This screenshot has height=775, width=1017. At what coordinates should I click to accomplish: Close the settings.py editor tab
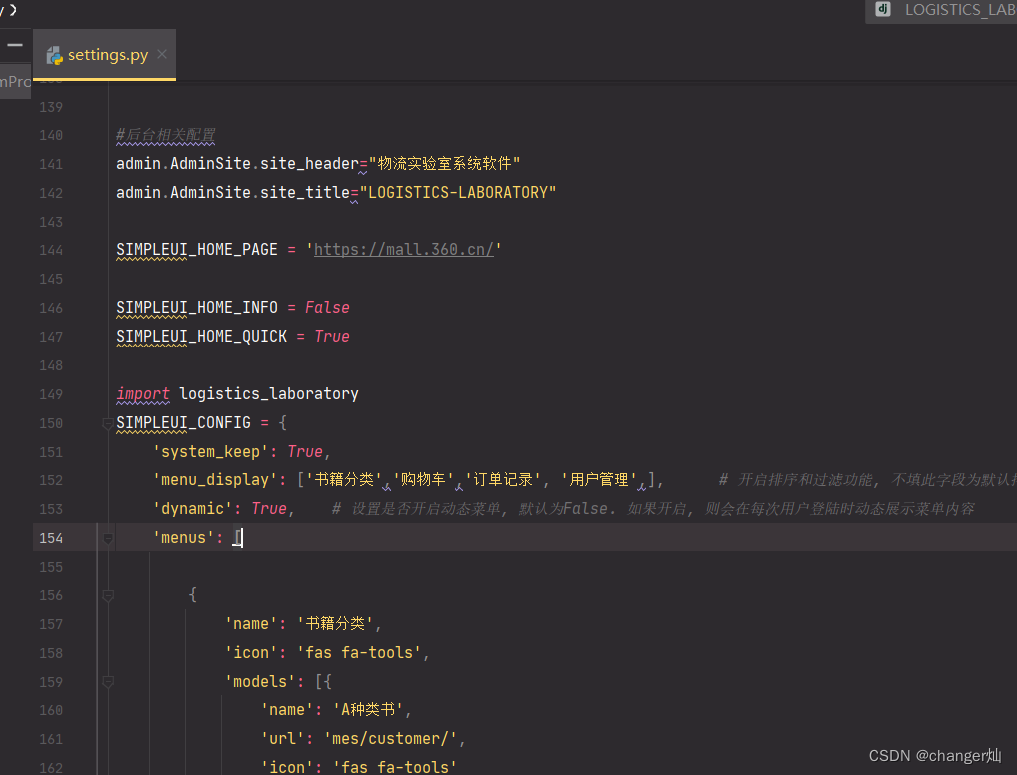[162, 54]
